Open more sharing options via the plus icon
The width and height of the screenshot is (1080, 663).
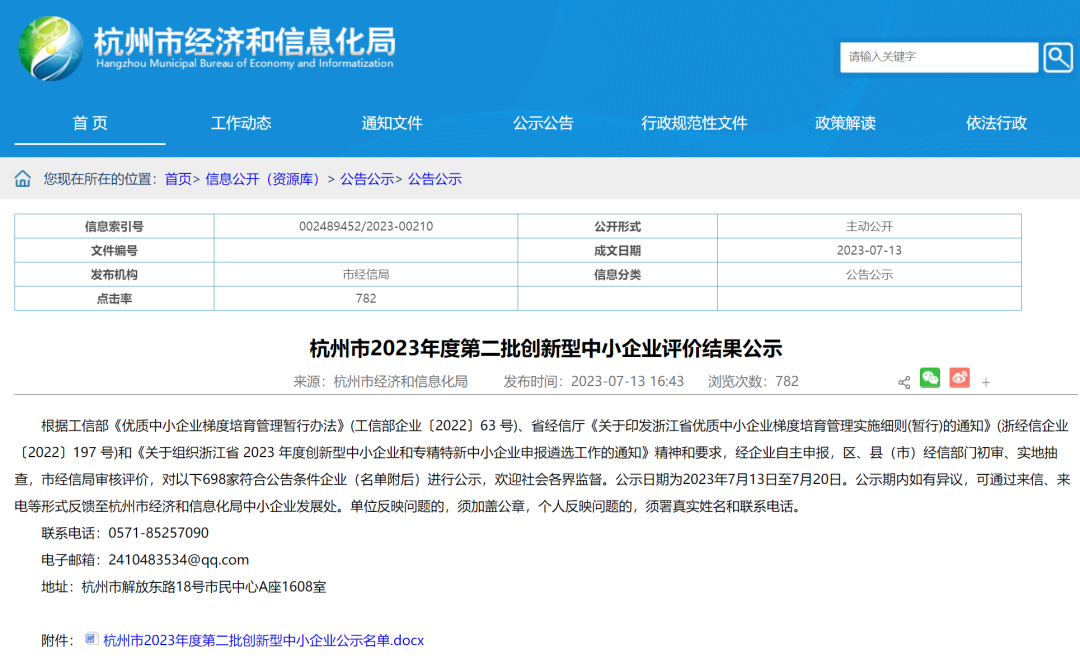tap(985, 380)
